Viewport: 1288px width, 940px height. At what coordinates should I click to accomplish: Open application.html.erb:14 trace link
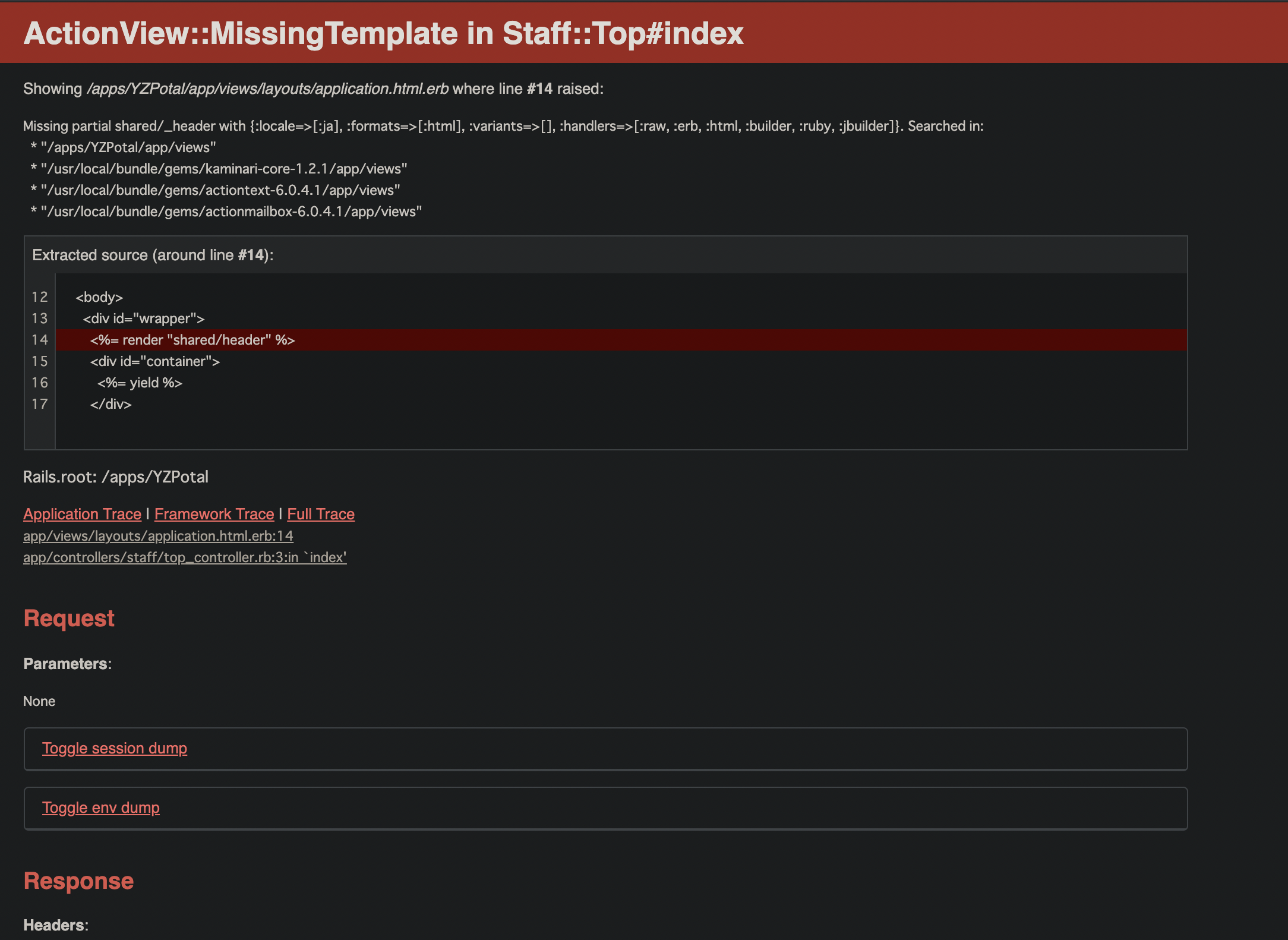coord(158,536)
